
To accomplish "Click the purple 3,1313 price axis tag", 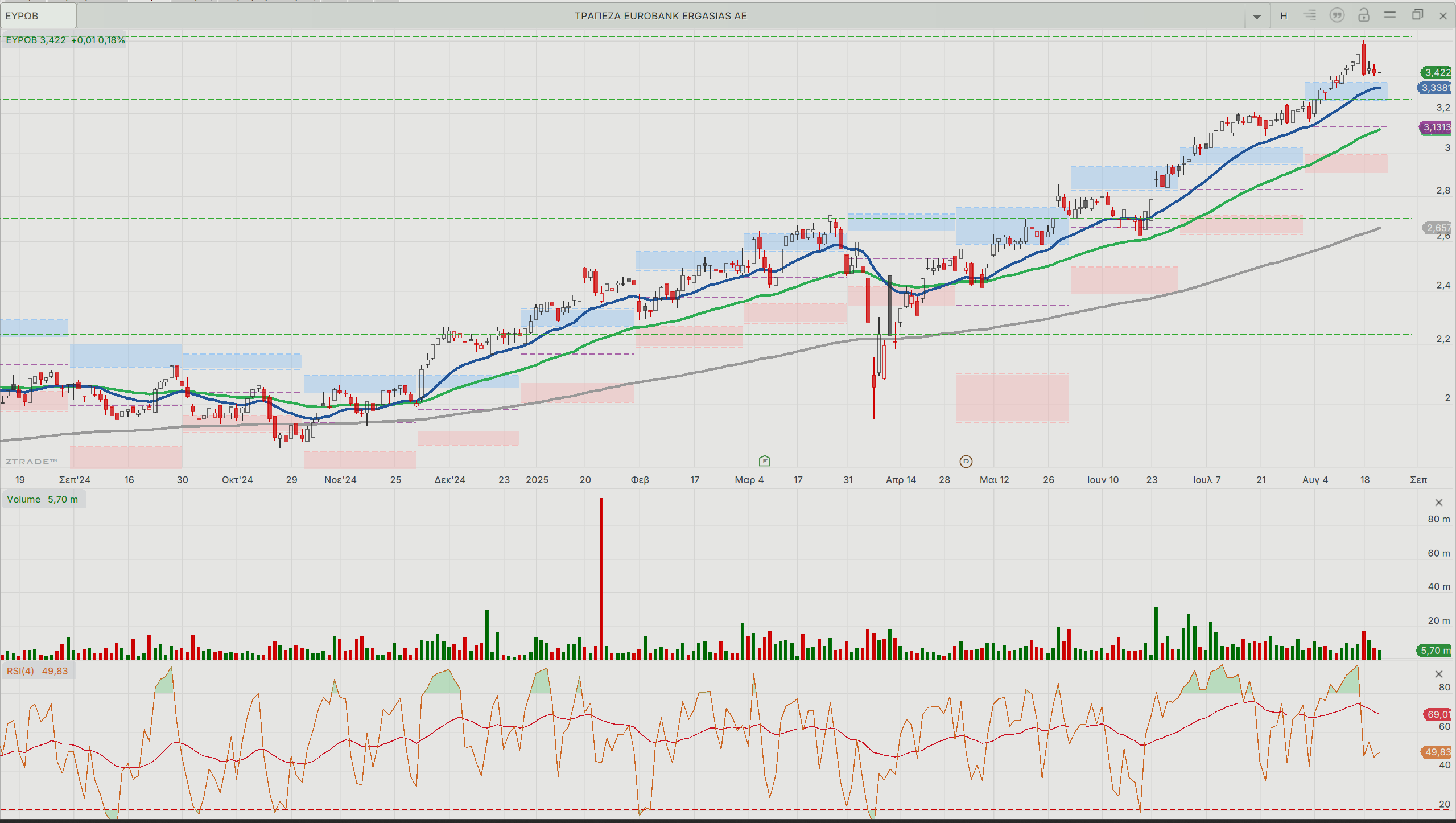I will pyautogui.click(x=1436, y=127).
